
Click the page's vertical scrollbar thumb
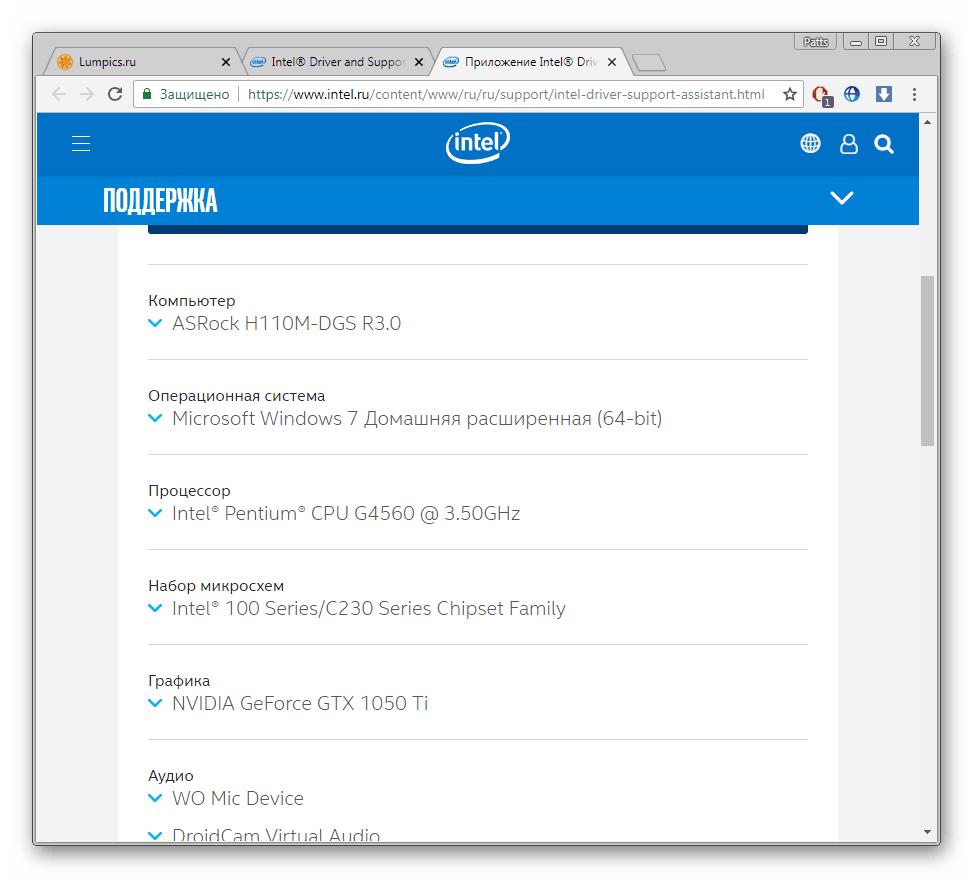pyautogui.click(x=927, y=360)
